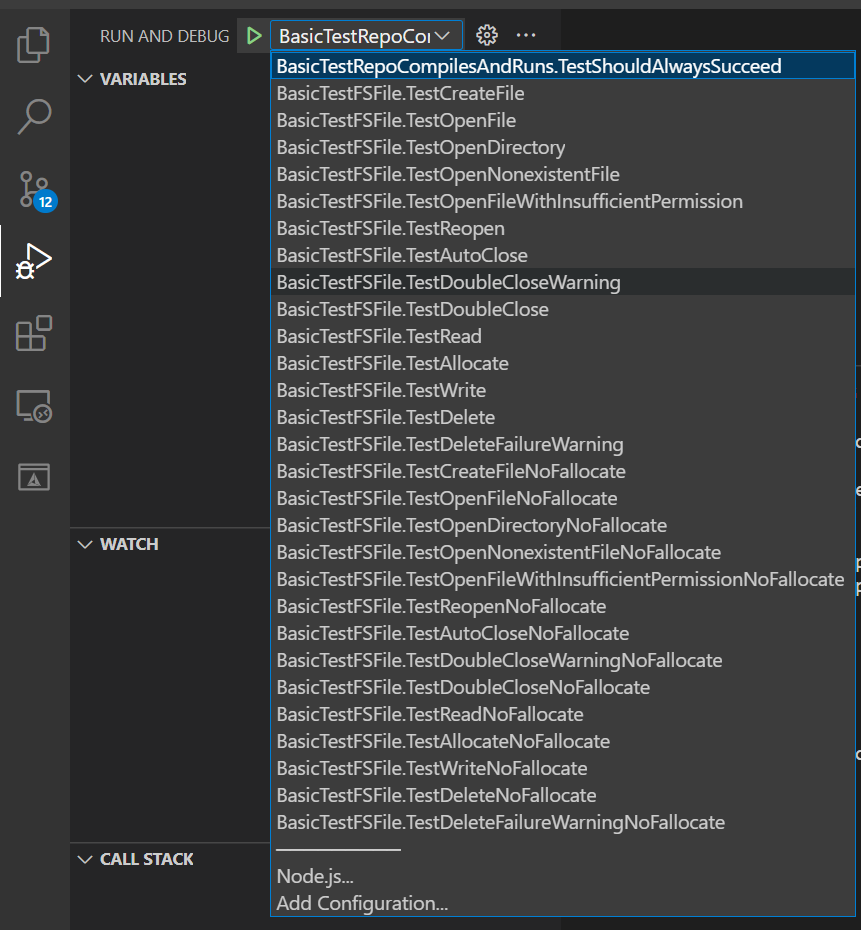Click Add Configuration... entry
This screenshot has height=930, width=861.
pos(362,903)
